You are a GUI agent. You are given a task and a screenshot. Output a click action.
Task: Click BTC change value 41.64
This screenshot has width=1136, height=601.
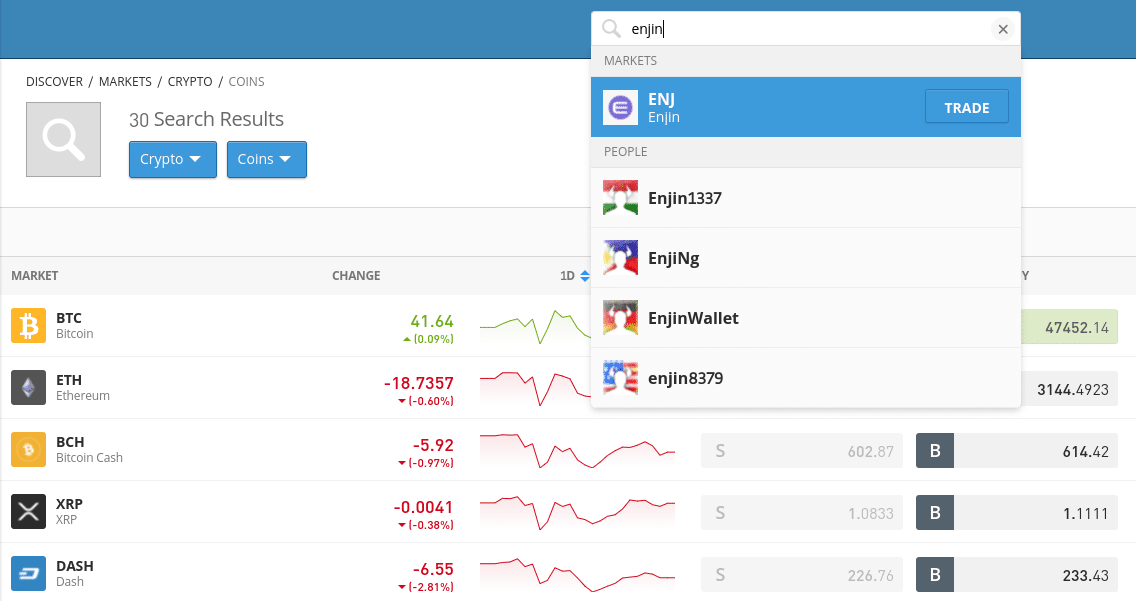pyautogui.click(x=432, y=321)
